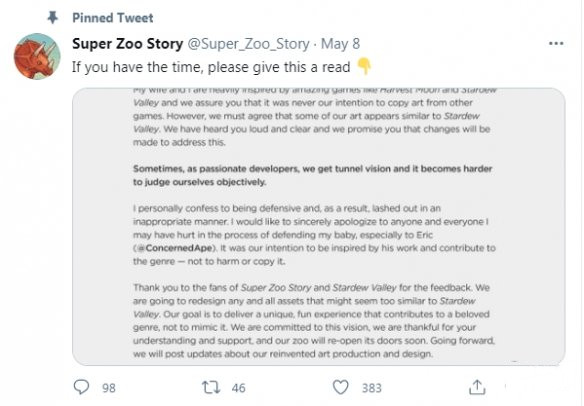Screen dimensions: 584x406
Task: Click the May 8 tweet date
Action: coord(340,44)
